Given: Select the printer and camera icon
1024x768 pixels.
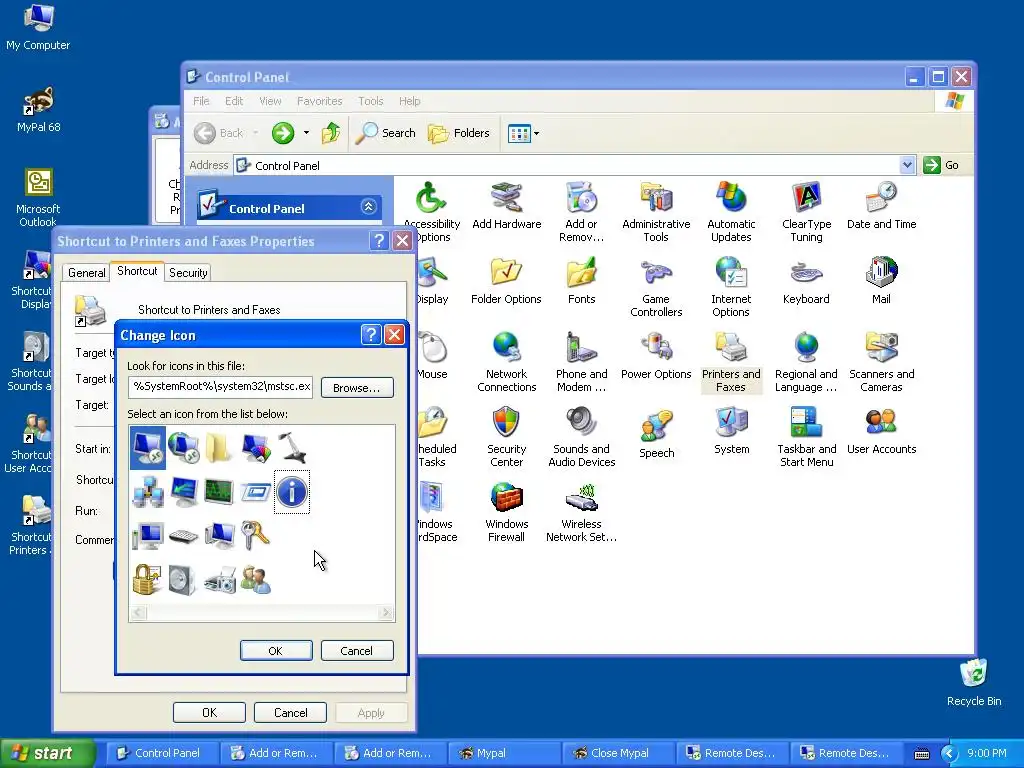Looking at the screenshot, I should click(219, 579).
